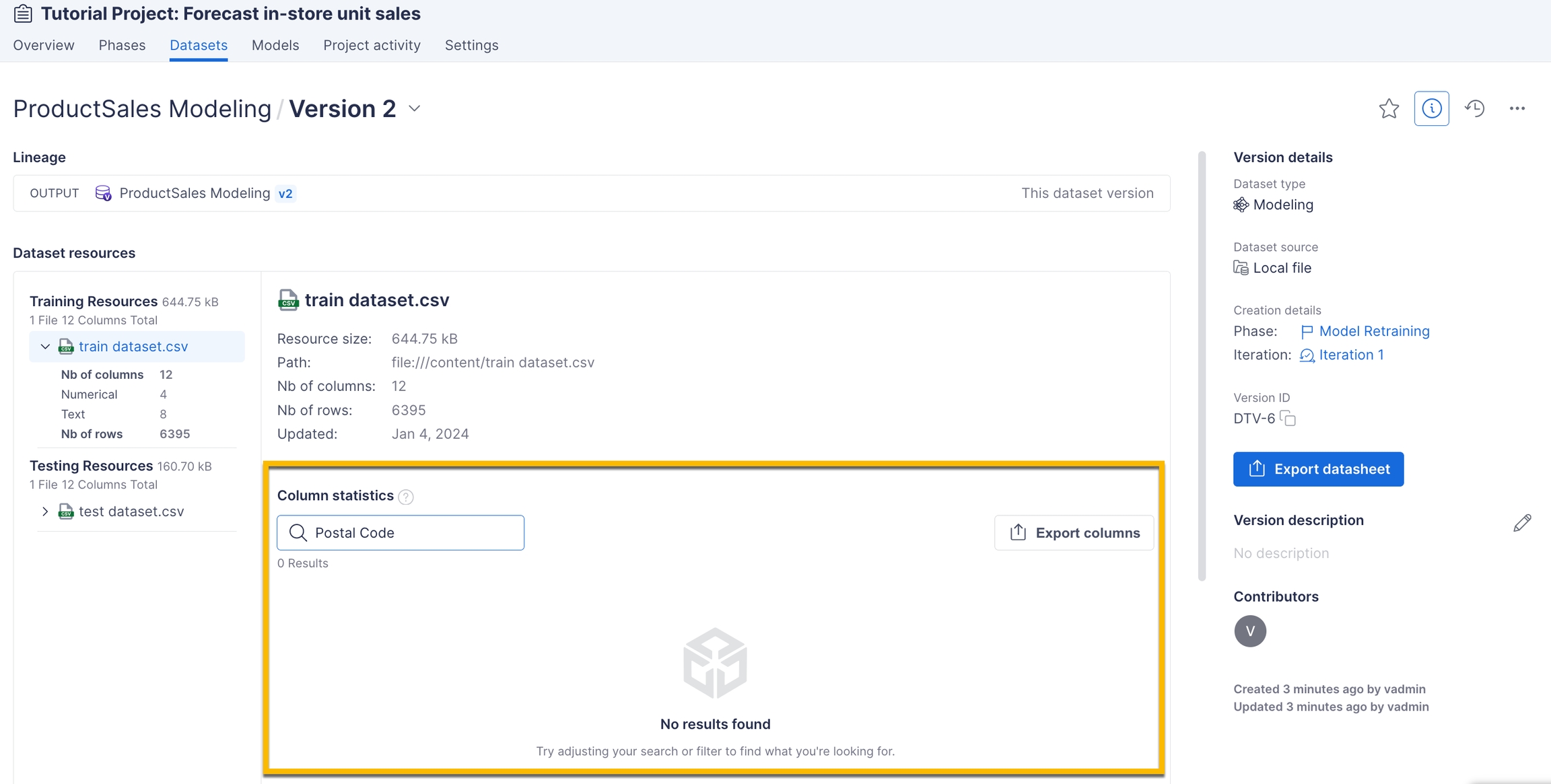Screen dimensions: 1551x784
Task: Open the Version 2 dropdown chevron
Action: [x=415, y=108]
